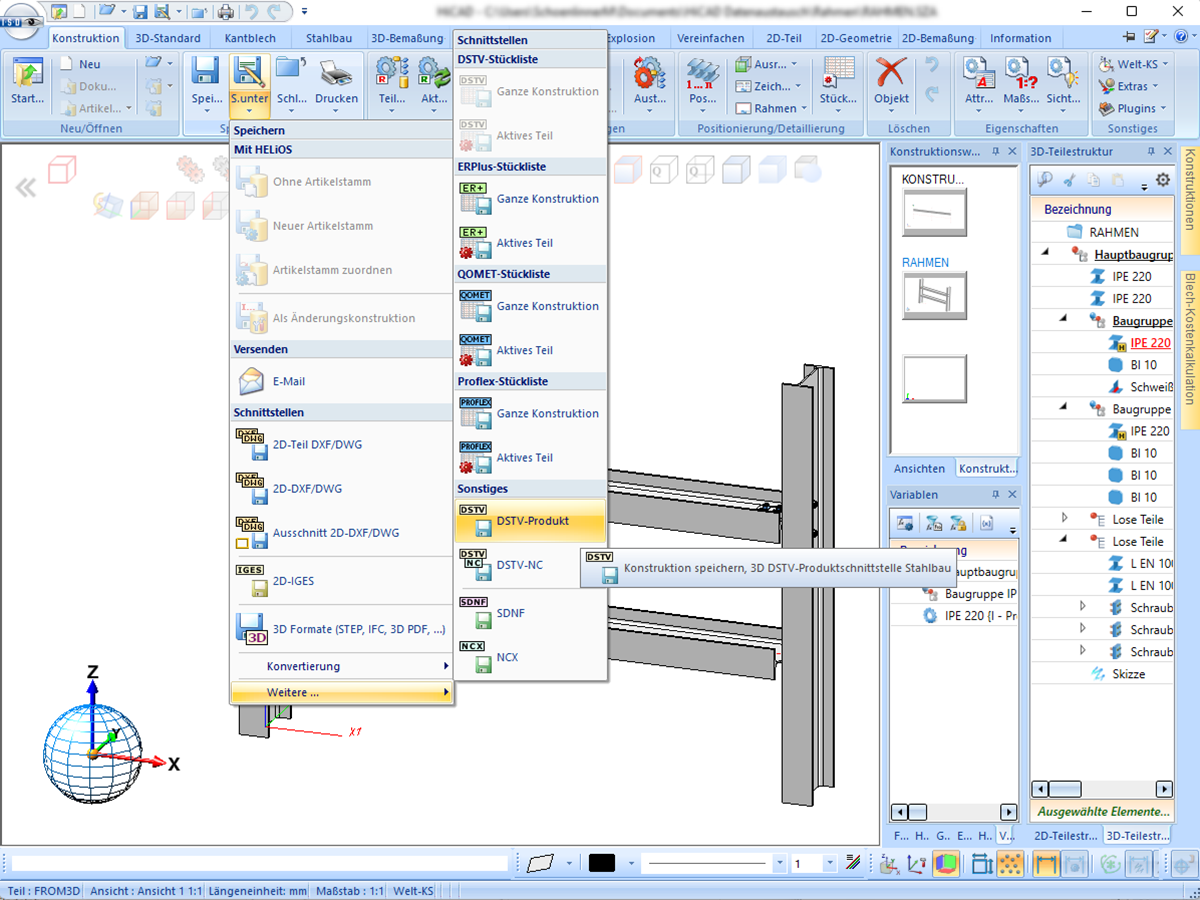Switch to the 3D-Standard ribbon tab
Screen dimensions: 1200x900
pyautogui.click(x=168, y=38)
